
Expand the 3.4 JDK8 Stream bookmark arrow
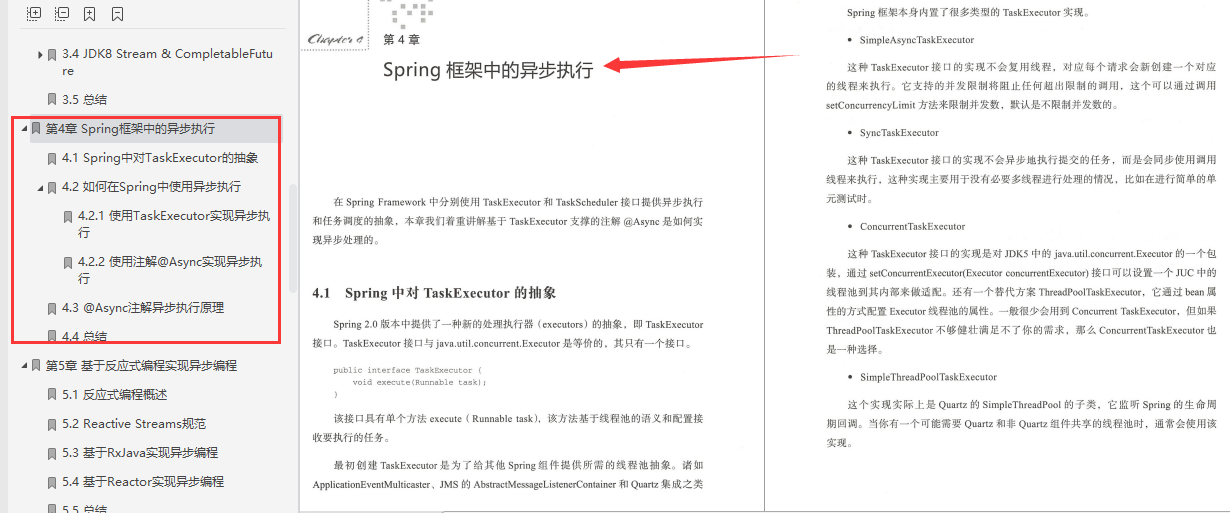[x=40, y=55]
